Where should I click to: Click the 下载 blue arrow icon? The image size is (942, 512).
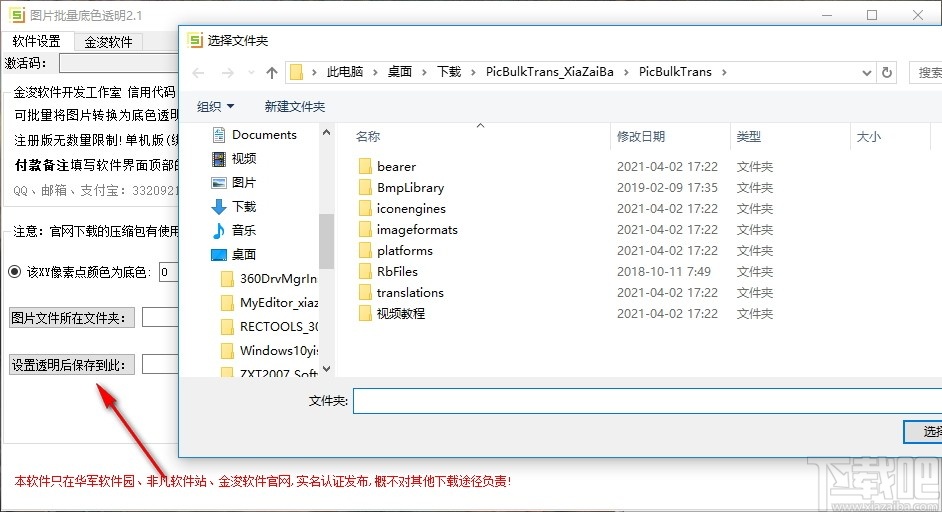(x=219, y=207)
